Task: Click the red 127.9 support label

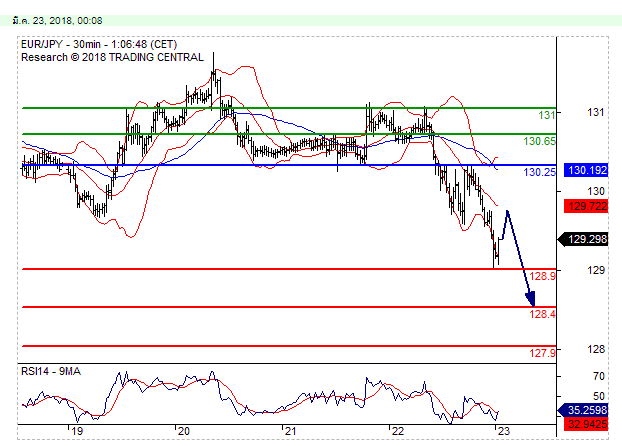Action: coord(542,353)
